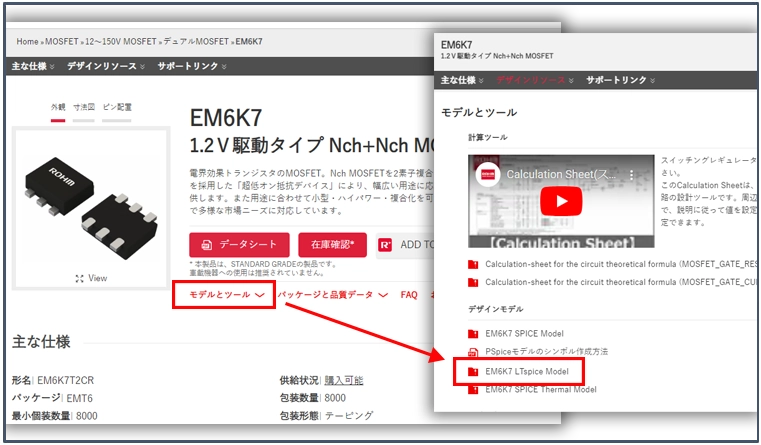Screen dimensions: 761x445
Task: Expand サポートリンク menu in right panel
Action: (x=621, y=80)
